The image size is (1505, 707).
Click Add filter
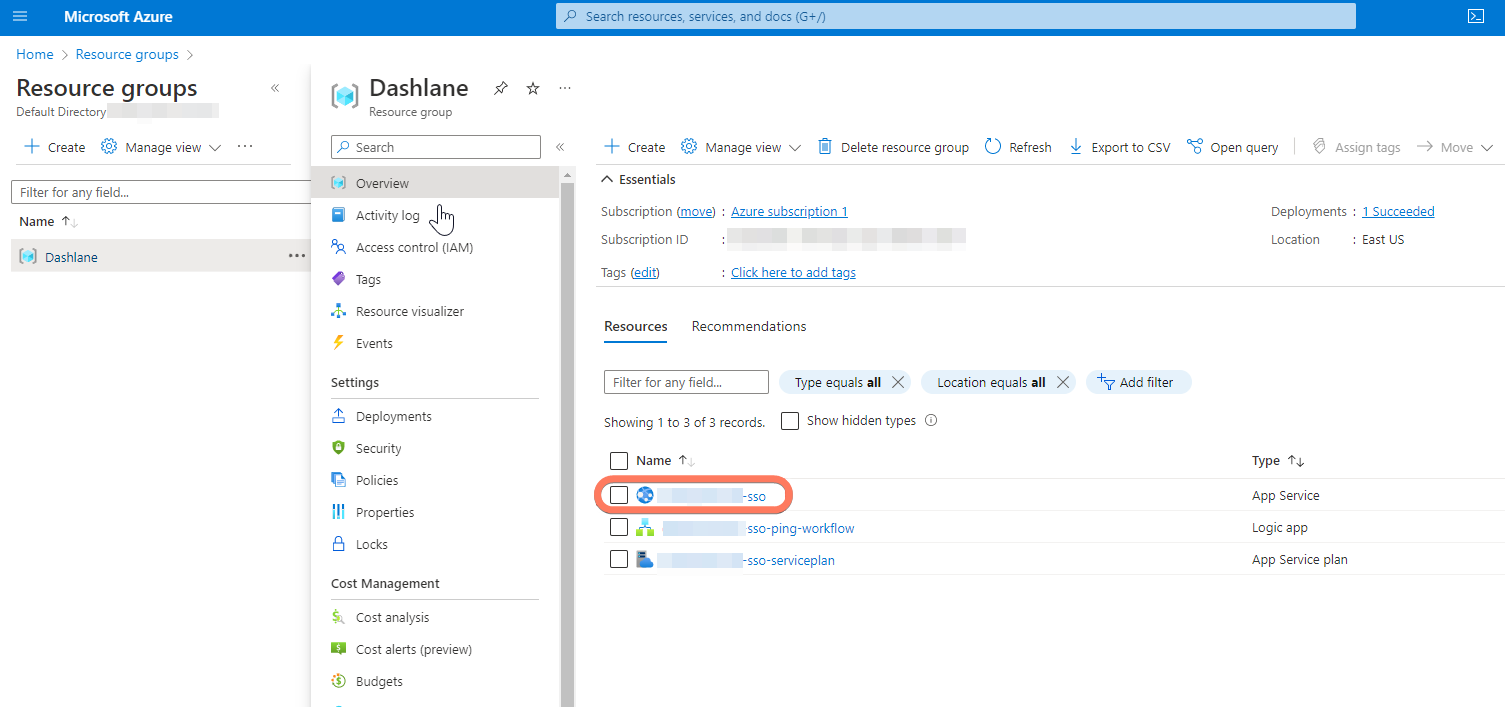click(1138, 382)
